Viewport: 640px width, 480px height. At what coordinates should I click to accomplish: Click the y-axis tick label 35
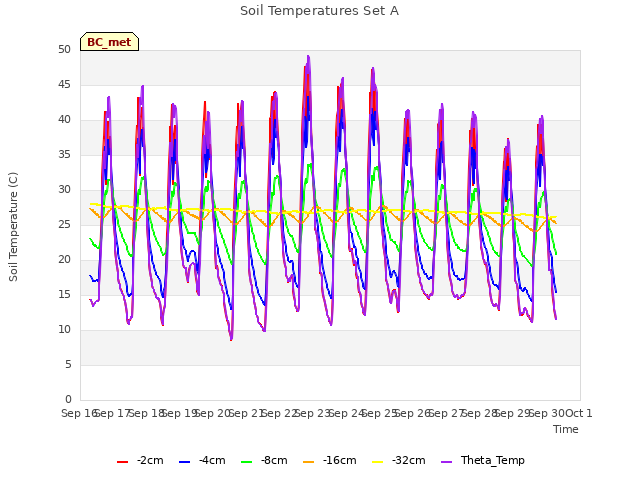point(64,155)
